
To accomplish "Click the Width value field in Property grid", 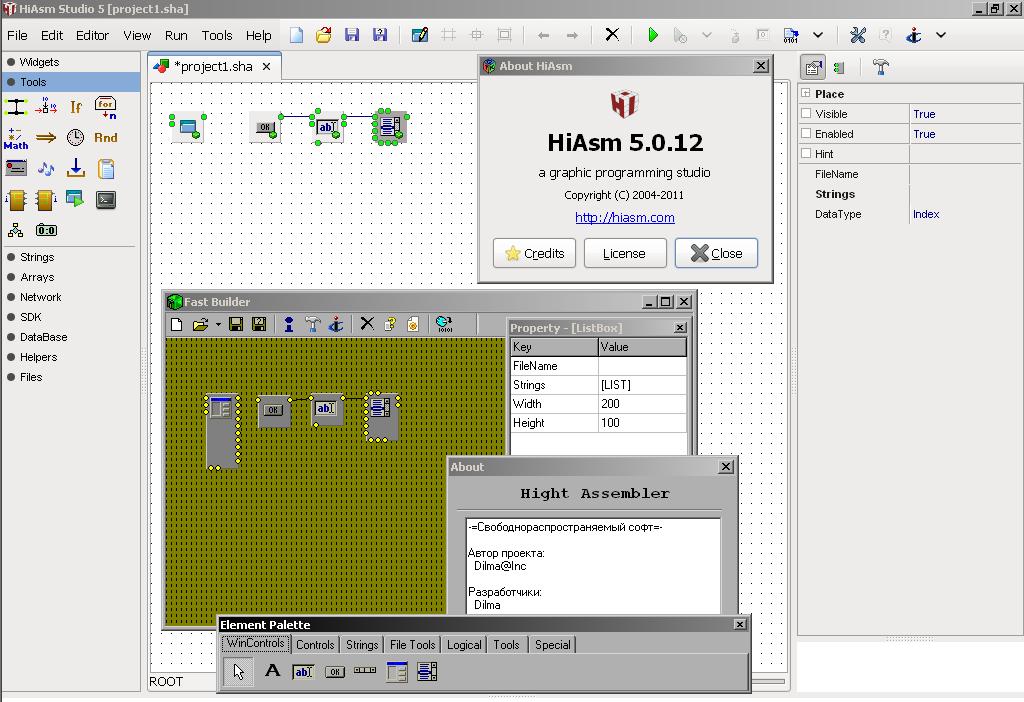I will (642, 404).
